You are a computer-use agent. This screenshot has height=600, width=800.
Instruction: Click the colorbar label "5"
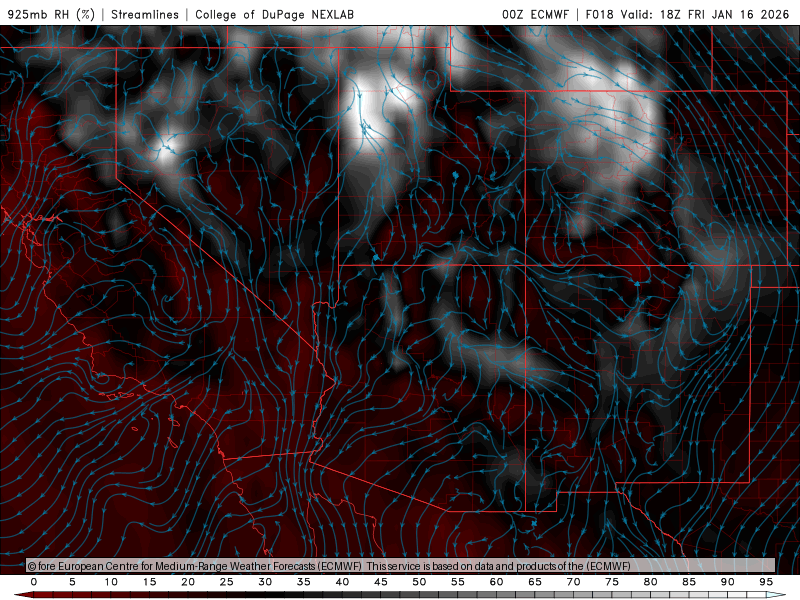72,582
